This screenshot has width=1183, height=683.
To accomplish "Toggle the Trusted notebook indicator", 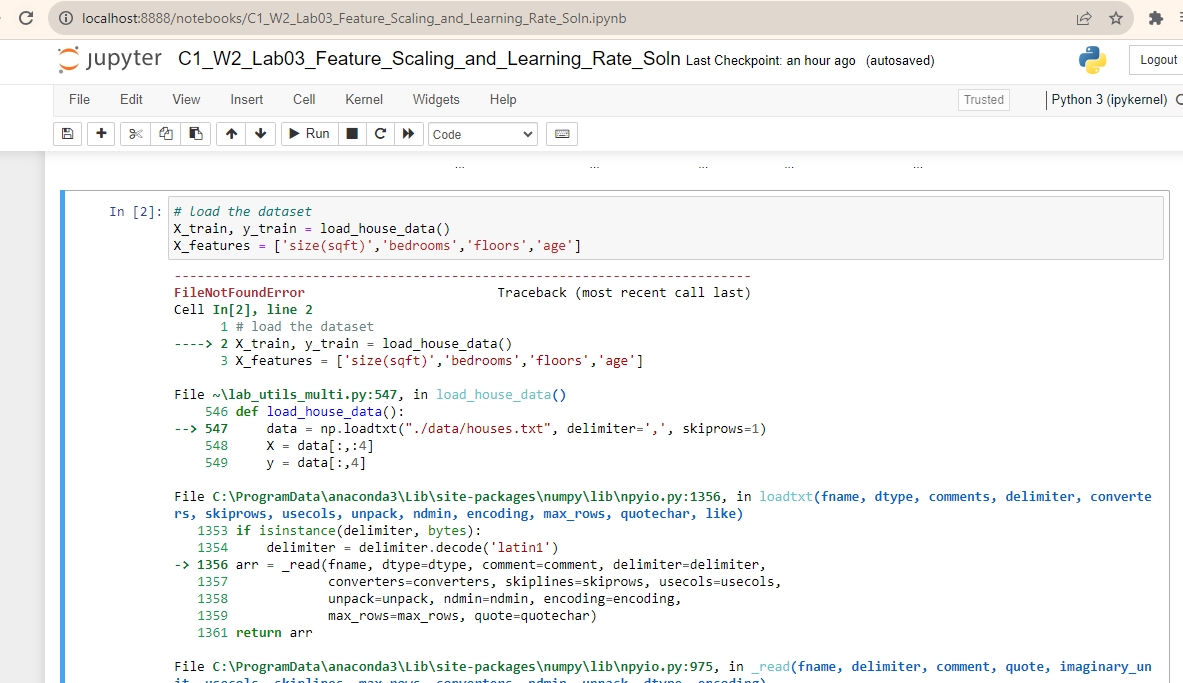I will pos(983,100).
